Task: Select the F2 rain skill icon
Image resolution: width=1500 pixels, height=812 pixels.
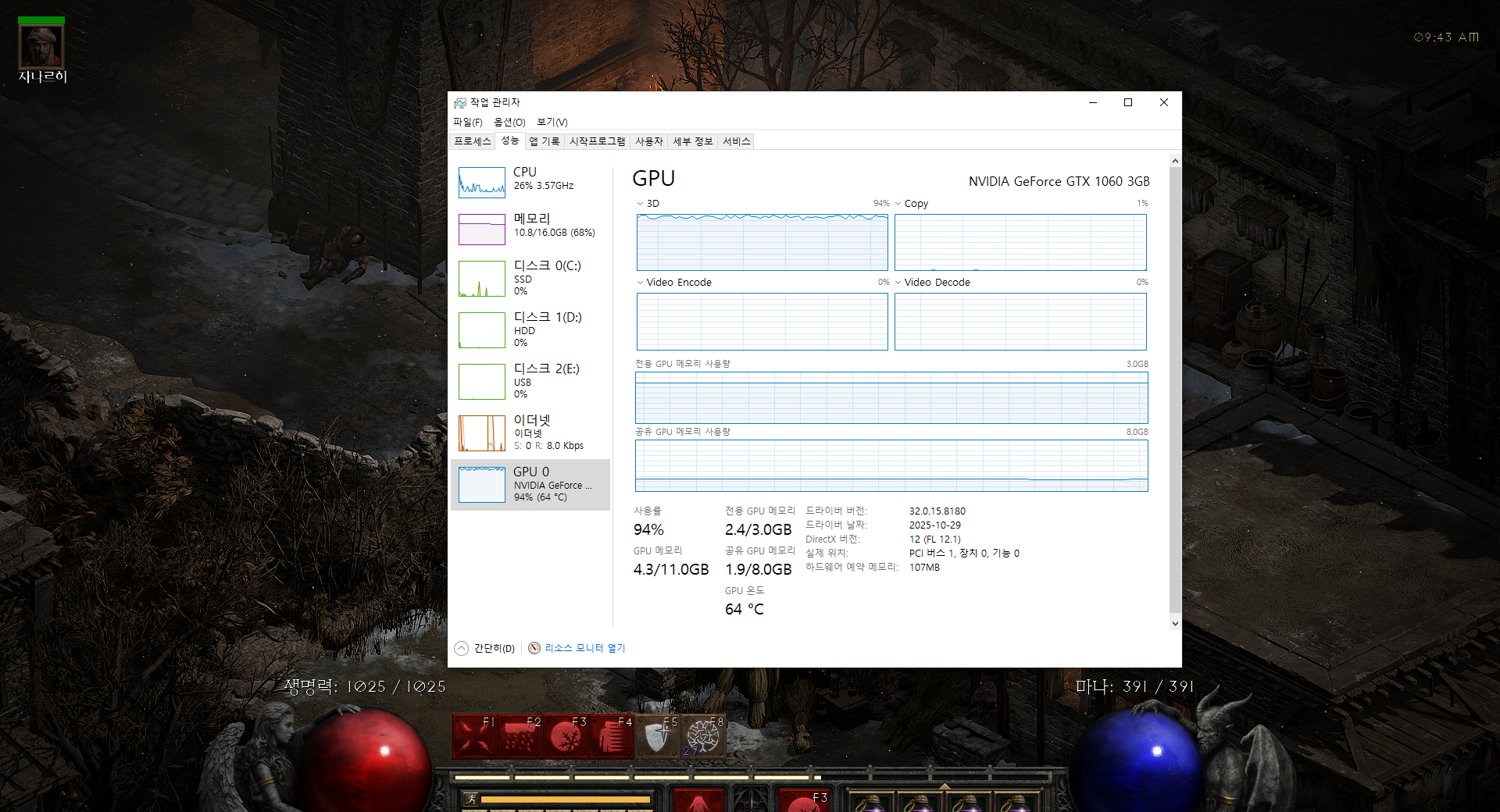Action: [520, 736]
